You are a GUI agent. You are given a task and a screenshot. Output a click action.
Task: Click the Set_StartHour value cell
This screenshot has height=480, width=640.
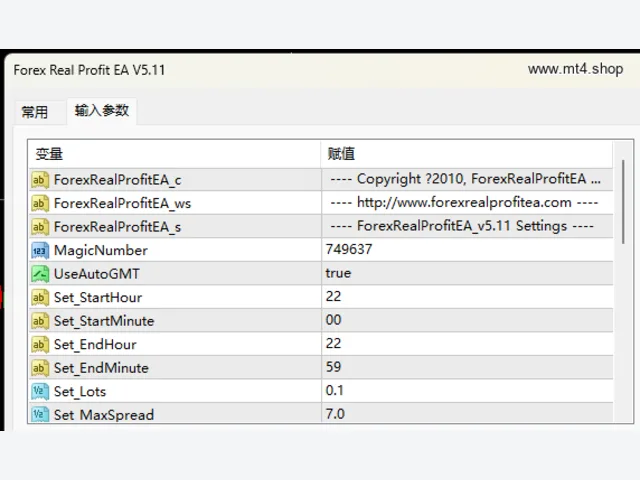(x=467, y=297)
